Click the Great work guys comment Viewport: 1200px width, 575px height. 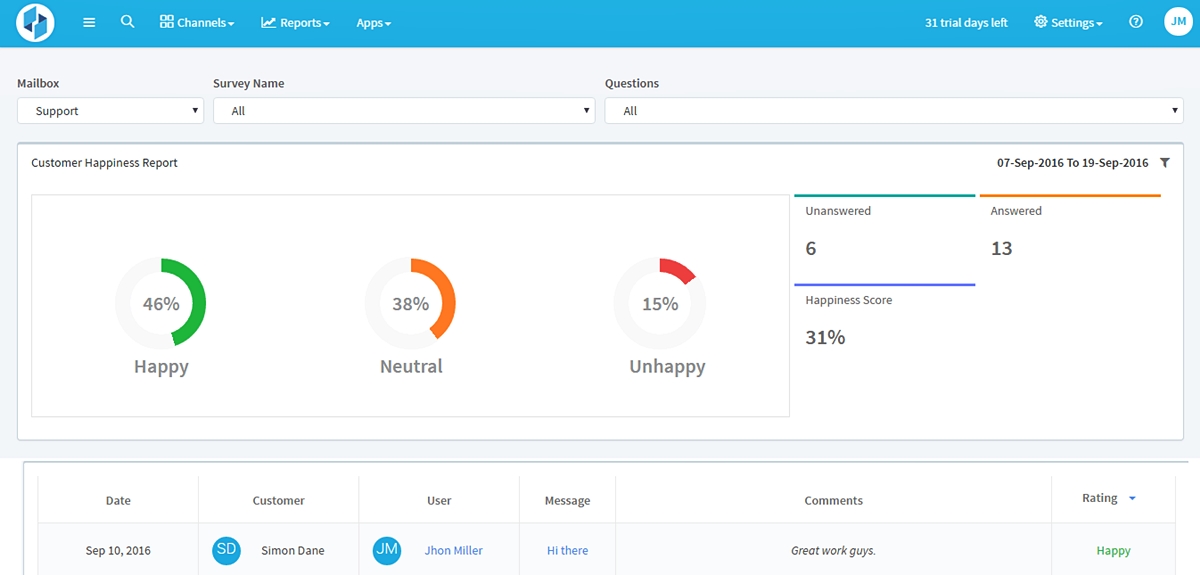833,550
